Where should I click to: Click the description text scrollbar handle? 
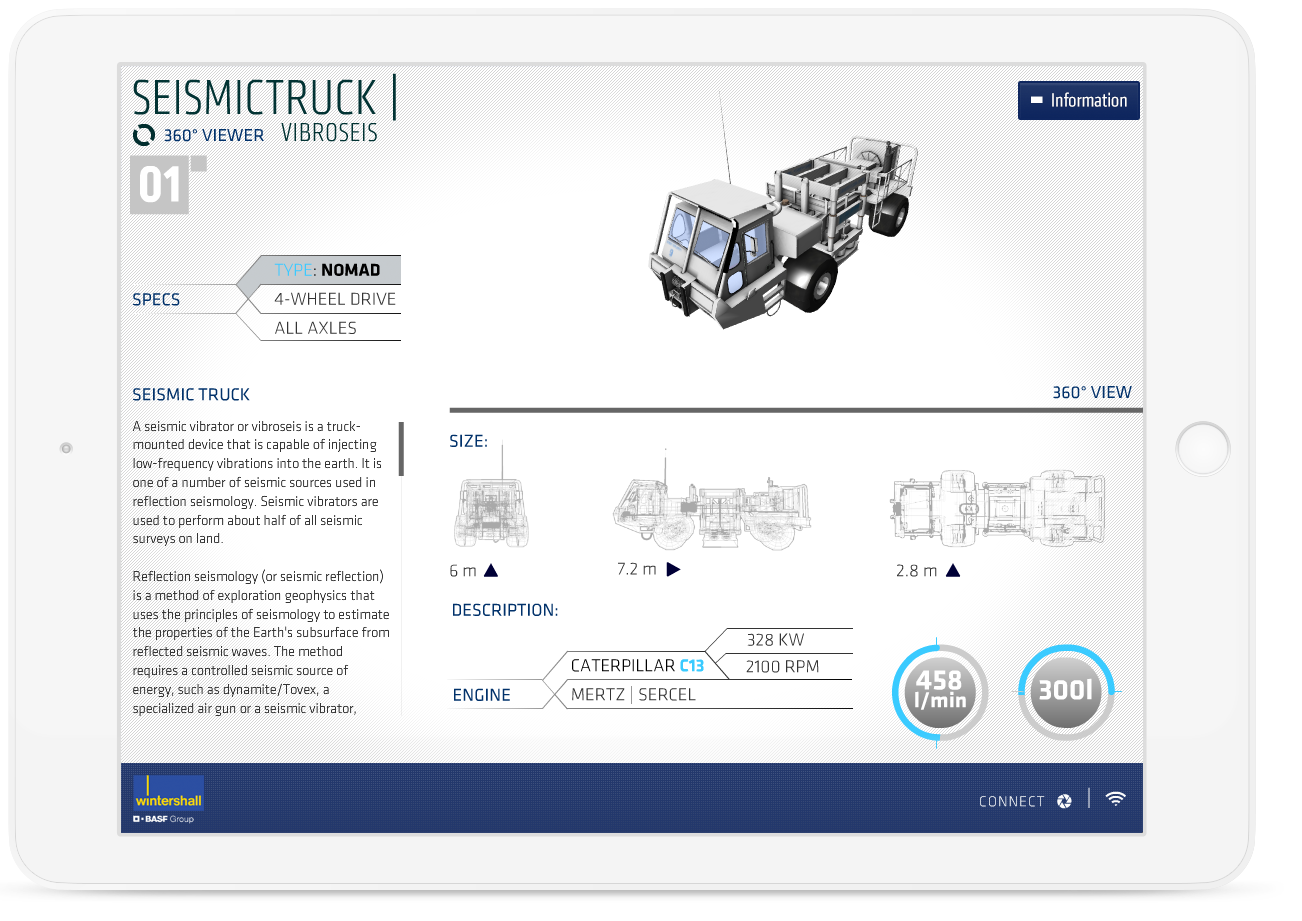401,448
